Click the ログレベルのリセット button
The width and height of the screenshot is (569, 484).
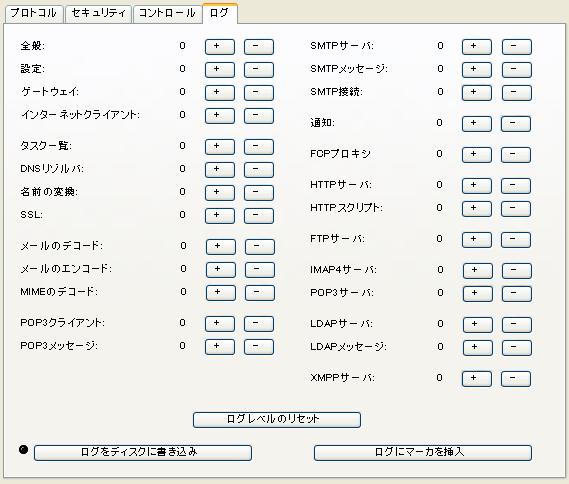point(277,419)
